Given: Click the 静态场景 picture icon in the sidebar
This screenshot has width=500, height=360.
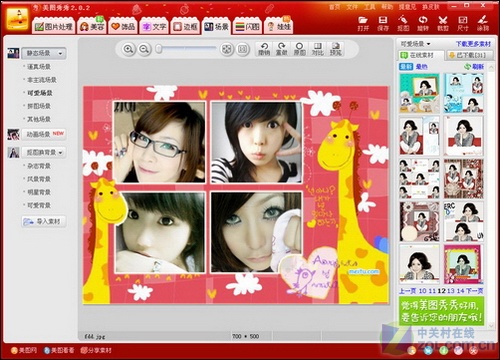Looking at the screenshot, I should pos(13,53).
